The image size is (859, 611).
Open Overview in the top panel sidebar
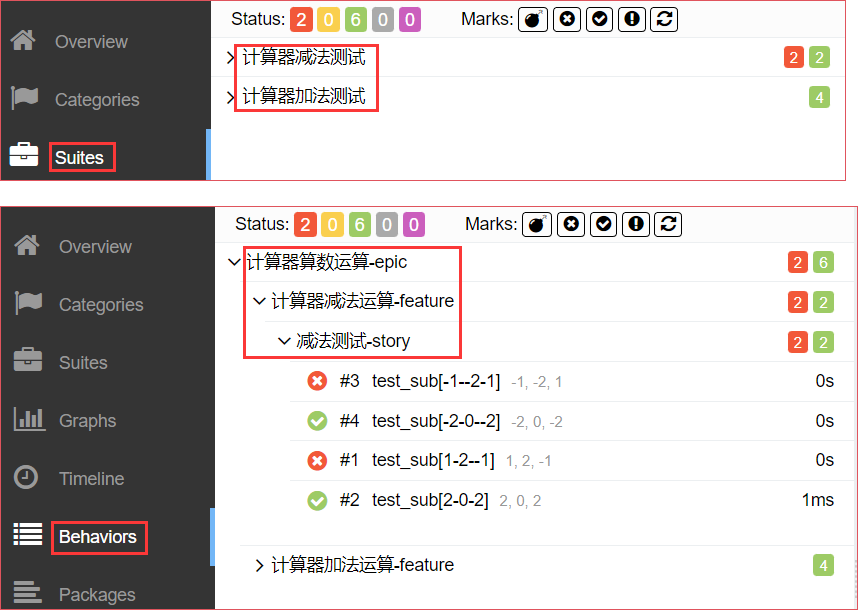pos(91,42)
